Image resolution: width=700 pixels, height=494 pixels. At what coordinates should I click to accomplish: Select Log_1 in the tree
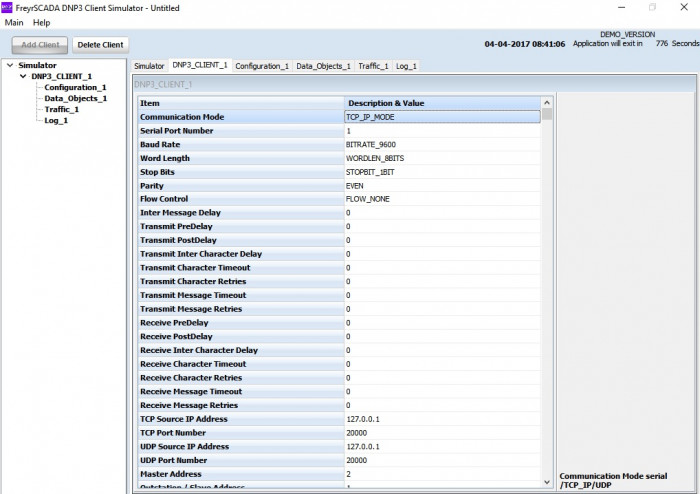pos(56,120)
